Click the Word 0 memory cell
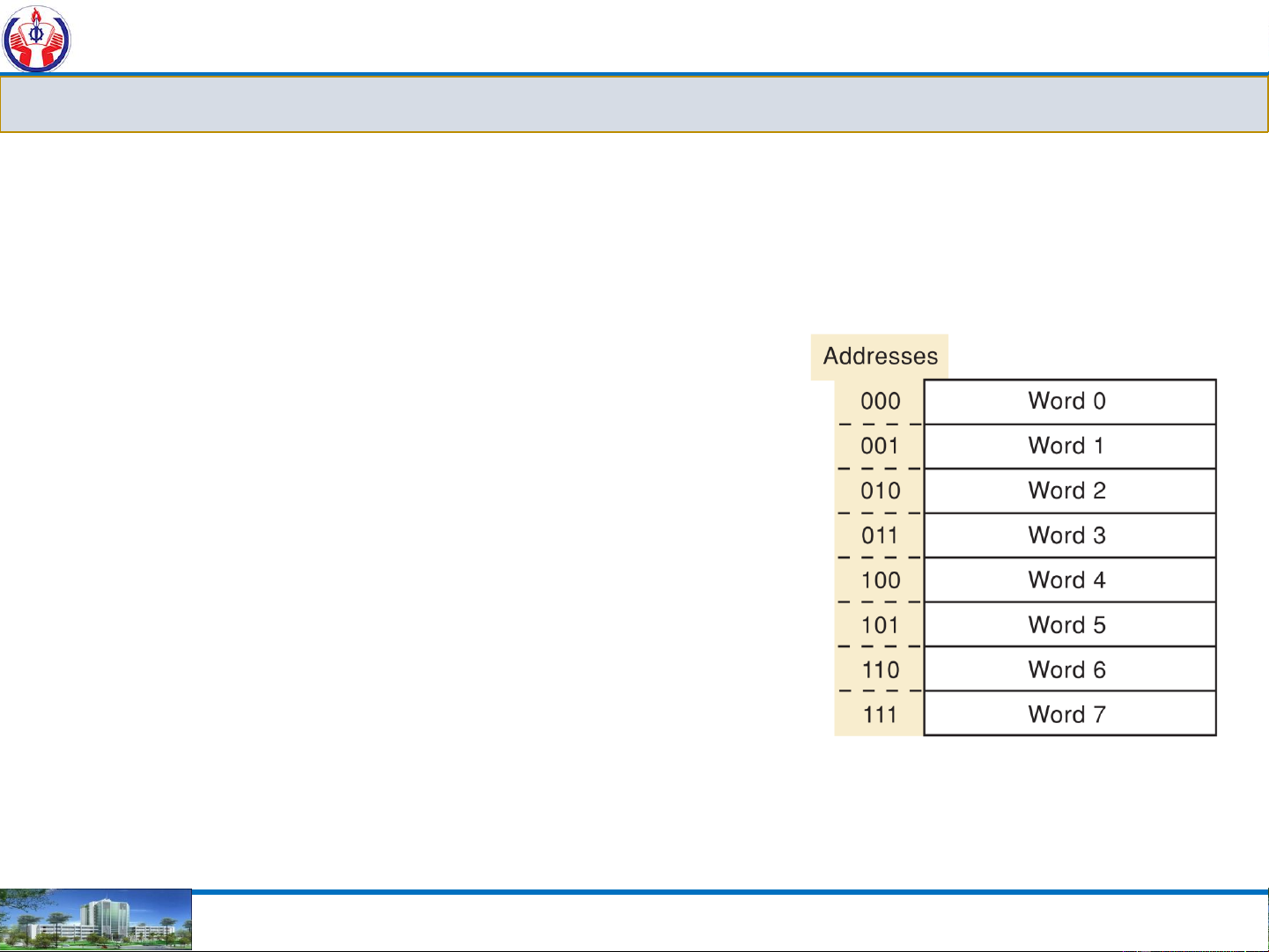Screen dimensions: 1269x952 1069,402
